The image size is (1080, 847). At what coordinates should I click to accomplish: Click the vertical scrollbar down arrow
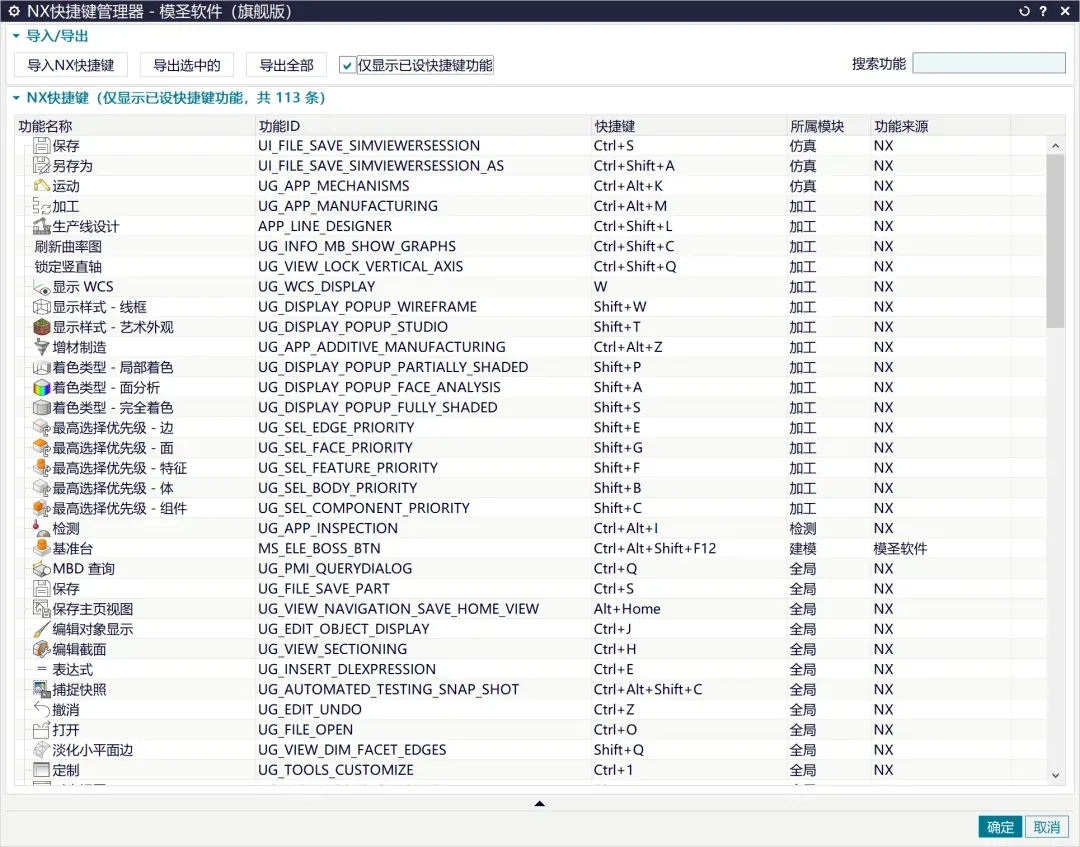point(1055,775)
